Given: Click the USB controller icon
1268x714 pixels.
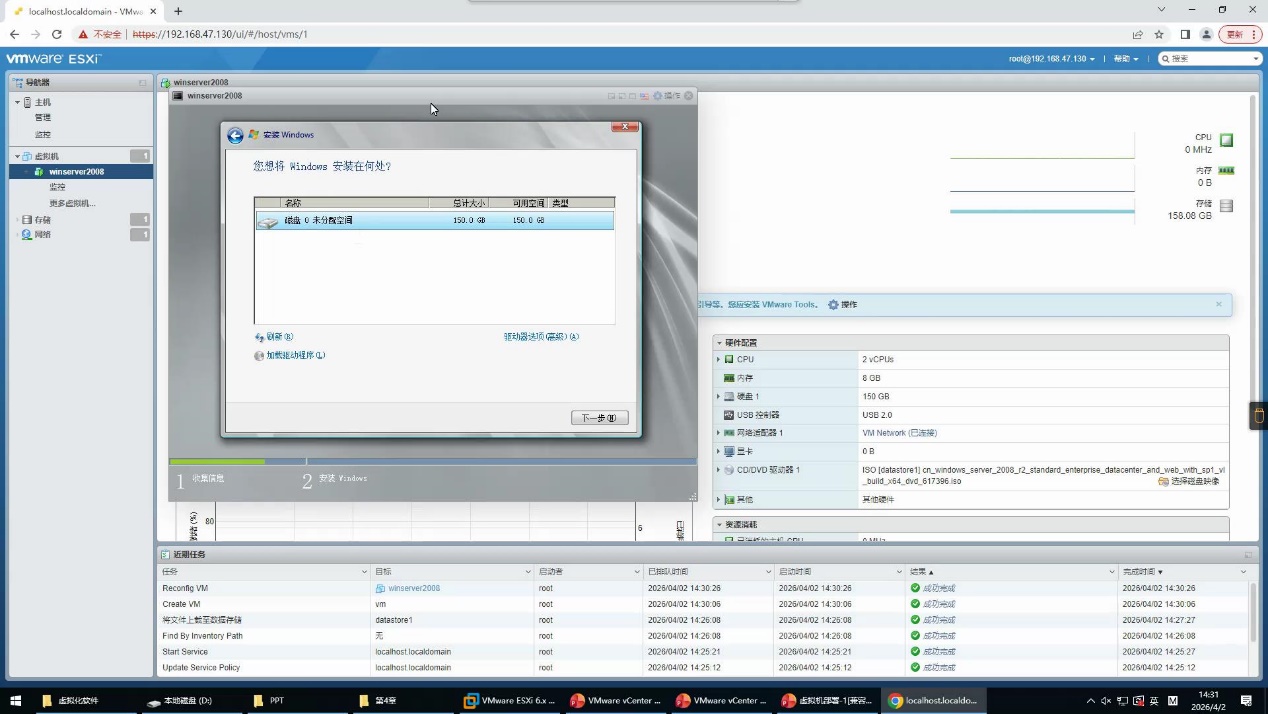Looking at the screenshot, I should [x=729, y=414].
